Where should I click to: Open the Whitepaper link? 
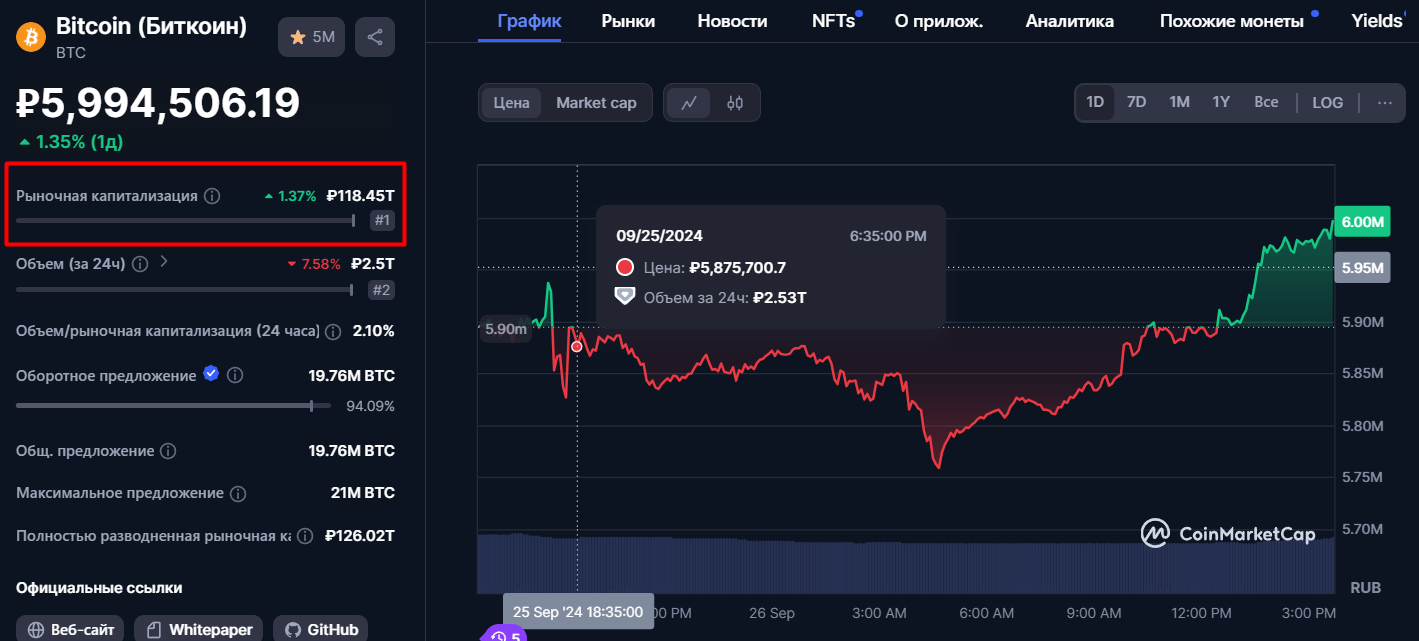coord(200,629)
